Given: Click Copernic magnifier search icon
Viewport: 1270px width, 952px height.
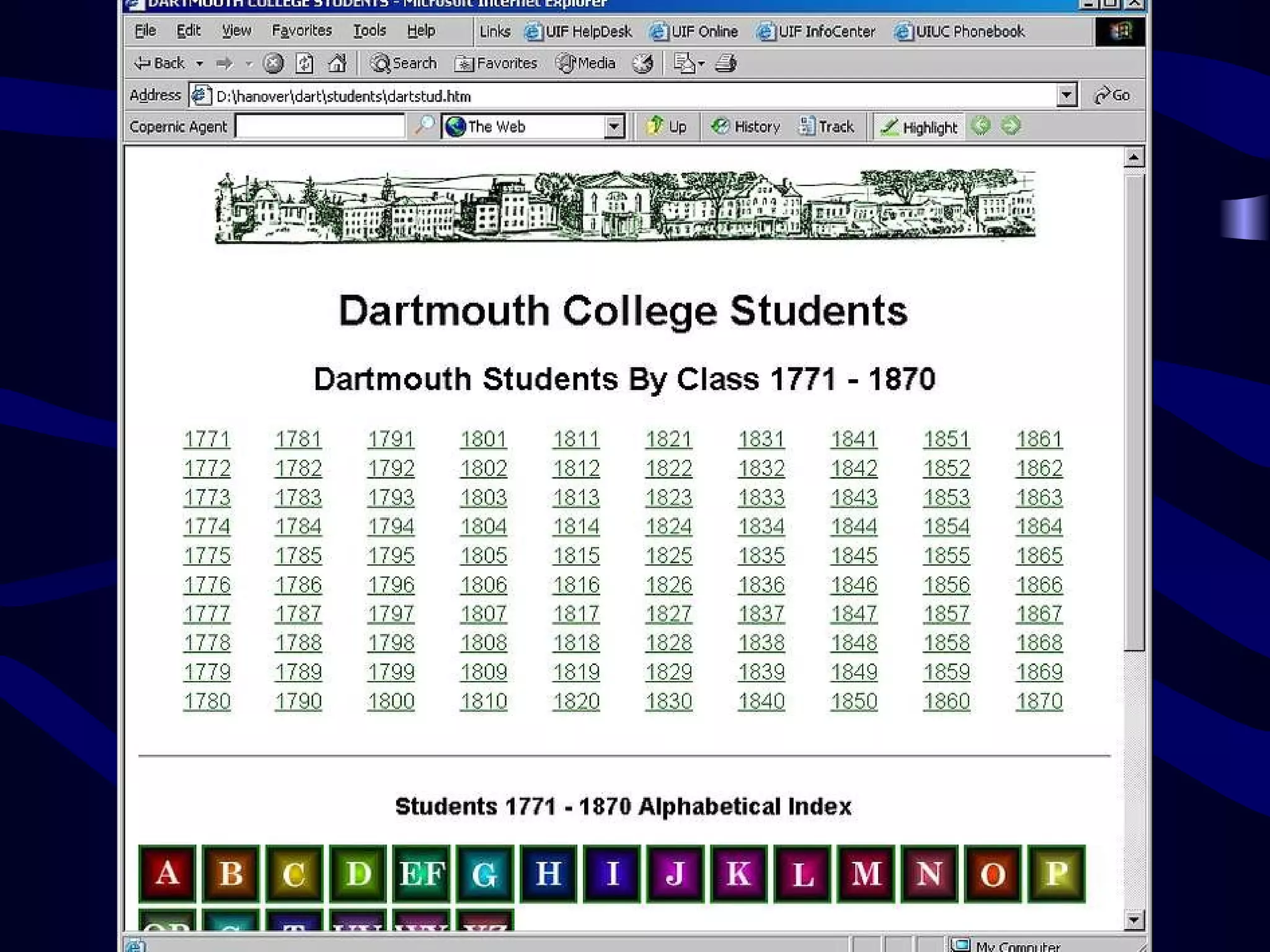Looking at the screenshot, I should click(x=424, y=126).
